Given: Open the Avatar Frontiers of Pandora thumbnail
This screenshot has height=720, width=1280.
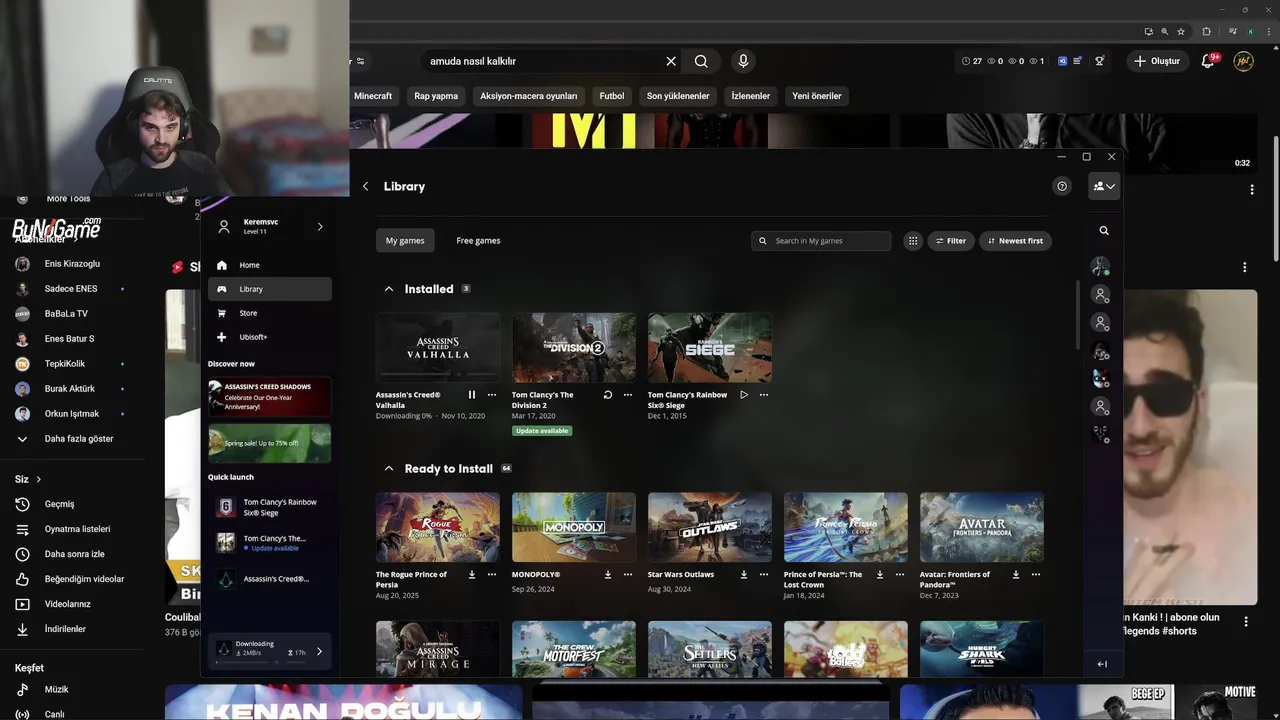Looking at the screenshot, I should click(x=982, y=527).
